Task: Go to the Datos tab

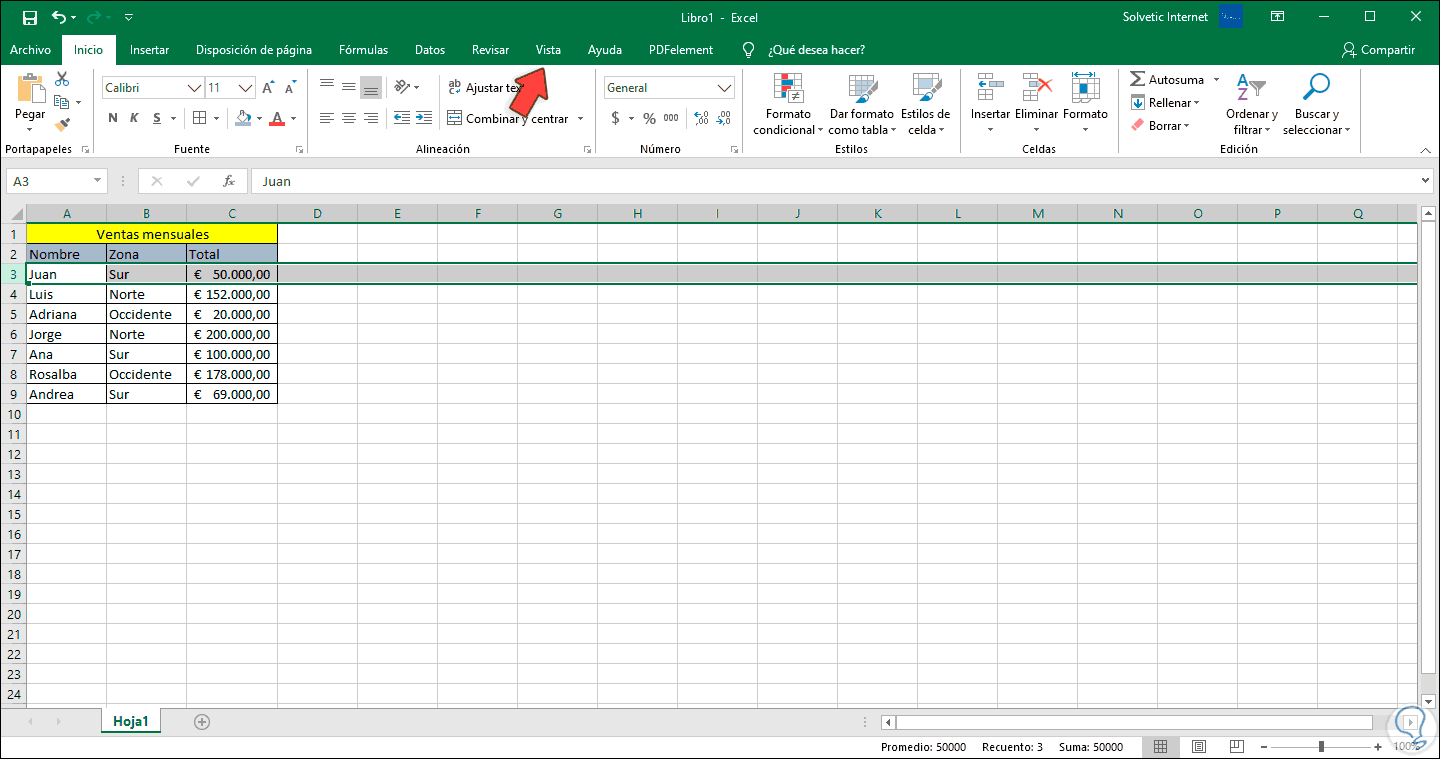Action: click(x=430, y=50)
